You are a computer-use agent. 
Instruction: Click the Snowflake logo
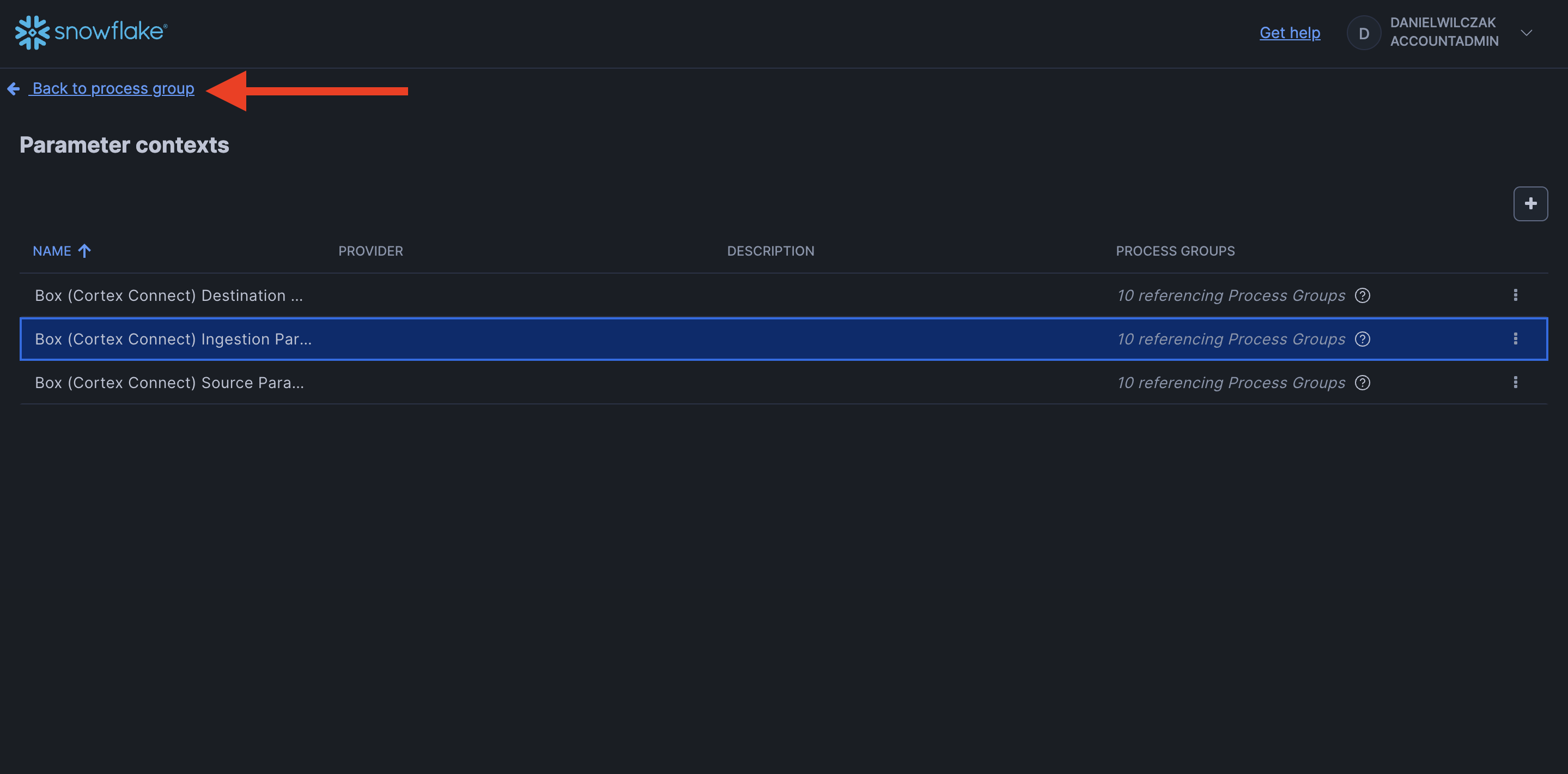tap(92, 32)
